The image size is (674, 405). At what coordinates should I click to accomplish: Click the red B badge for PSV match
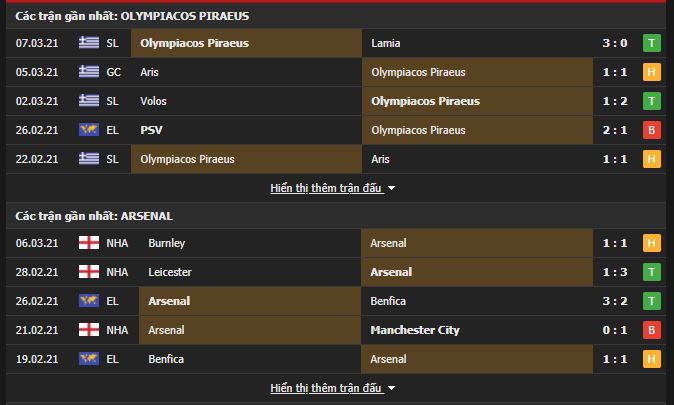pyautogui.click(x=652, y=130)
